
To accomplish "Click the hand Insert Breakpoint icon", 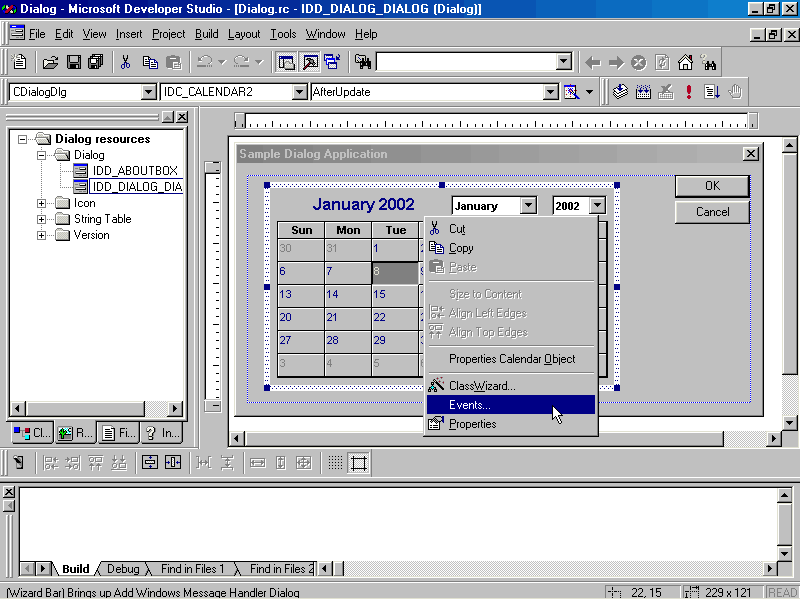I will 735,92.
